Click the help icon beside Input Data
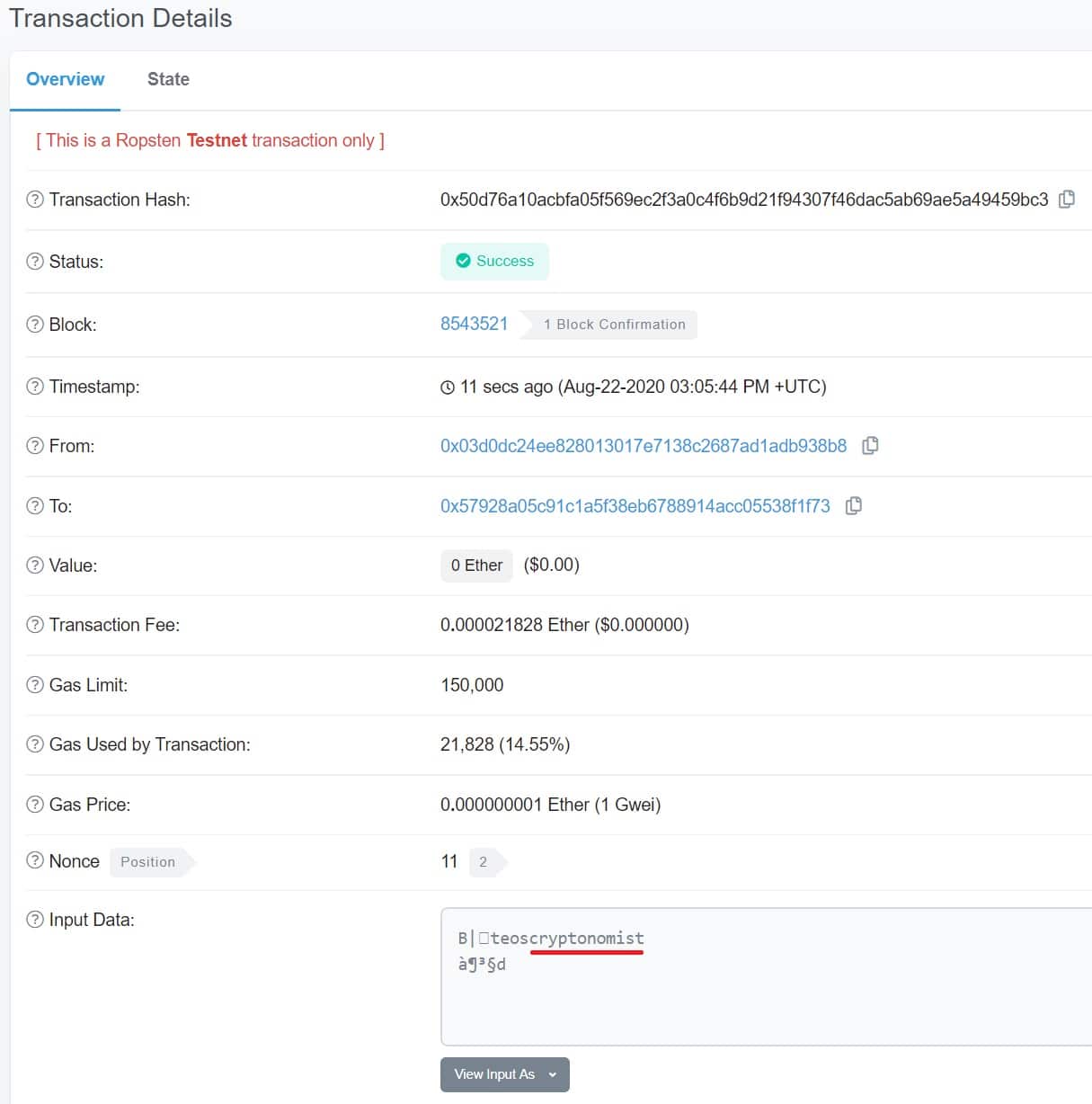The height and width of the screenshot is (1104, 1092). click(35, 920)
